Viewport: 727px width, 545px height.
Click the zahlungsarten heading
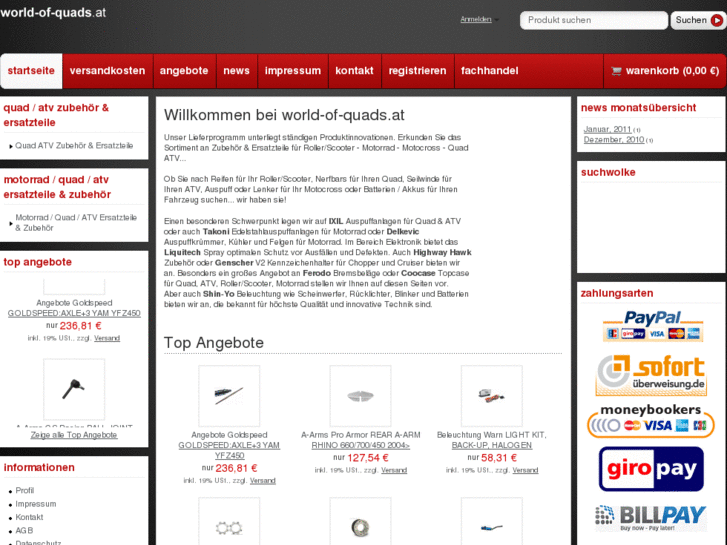pos(617,294)
